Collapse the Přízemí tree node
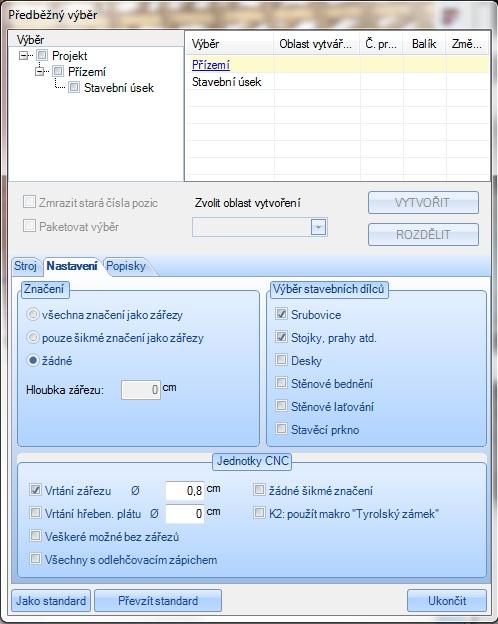 [x=39, y=72]
